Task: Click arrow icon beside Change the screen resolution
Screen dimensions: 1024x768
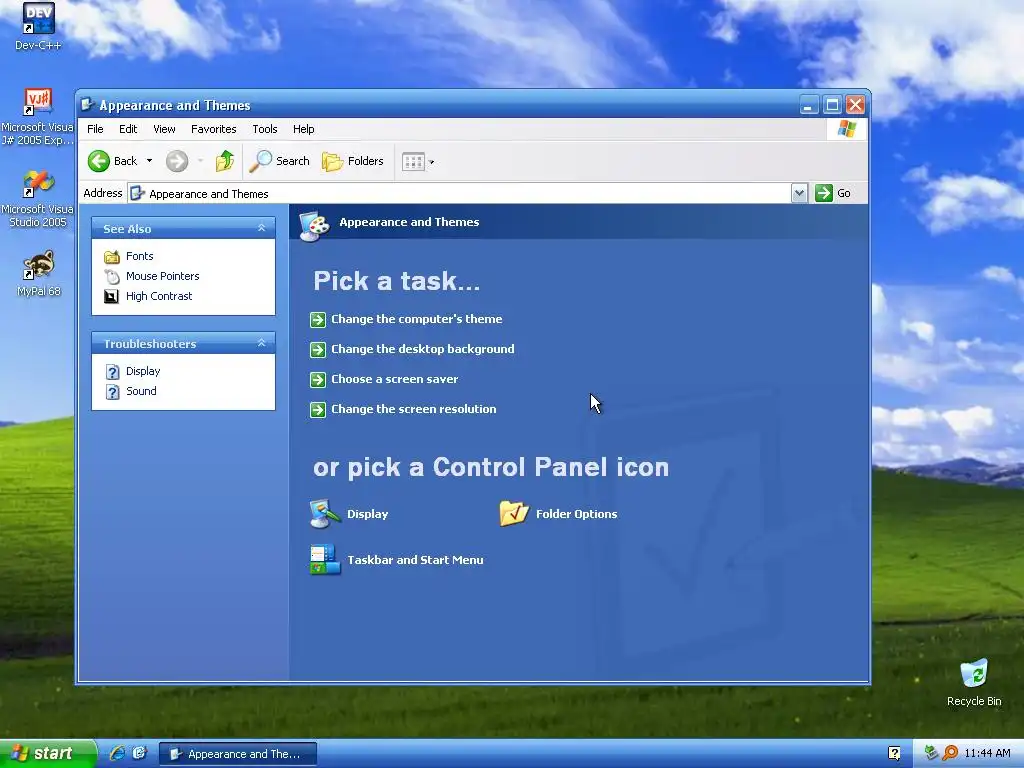Action: point(317,409)
